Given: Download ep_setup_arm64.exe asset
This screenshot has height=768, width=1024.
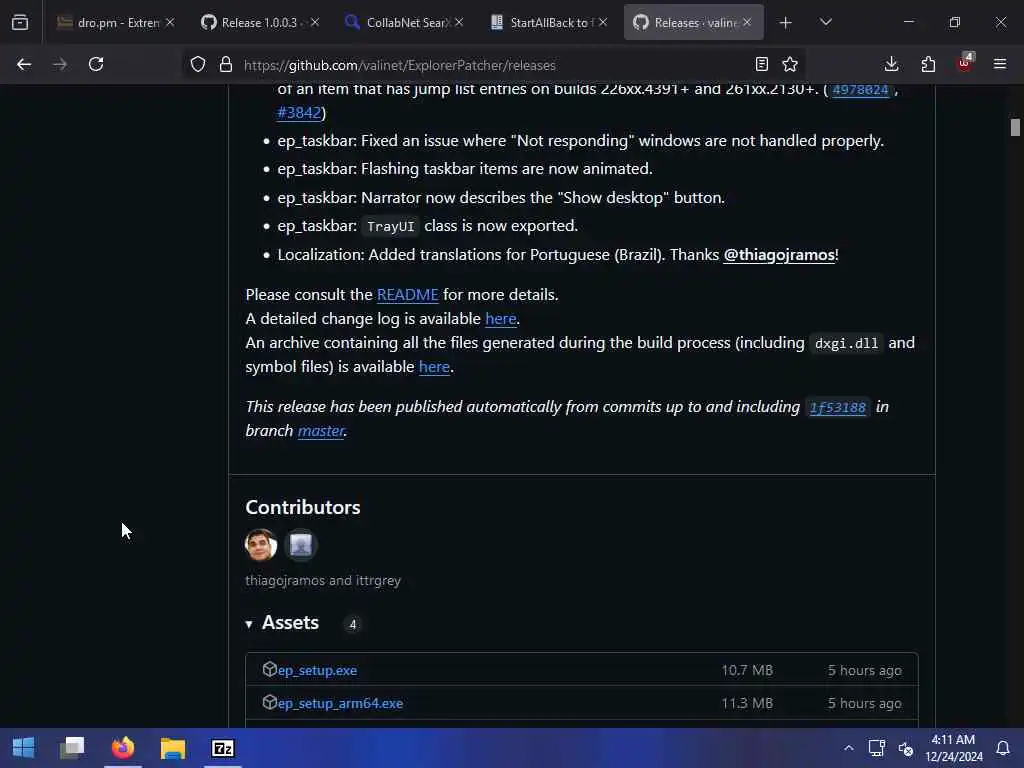Looking at the screenshot, I should point(340,703).
